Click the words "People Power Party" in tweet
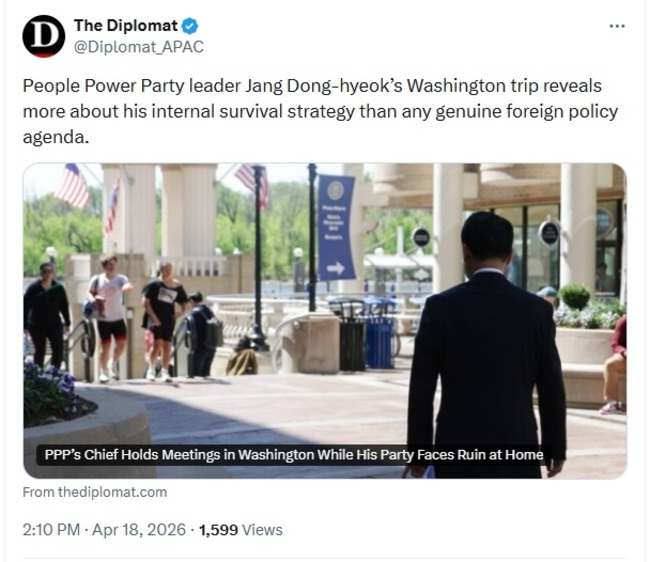 coord(94,86)
